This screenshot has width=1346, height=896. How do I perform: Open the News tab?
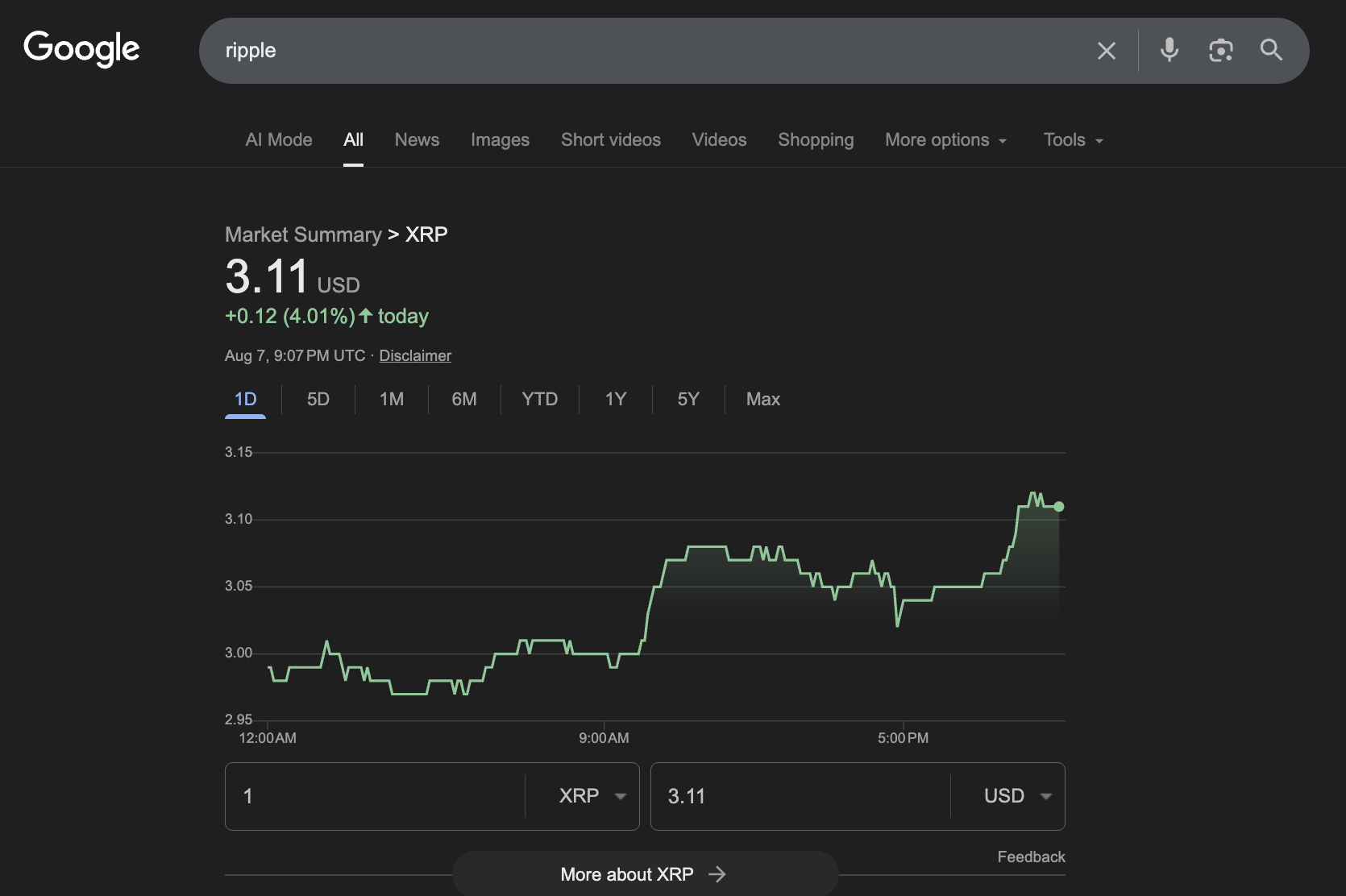point(417,140)
